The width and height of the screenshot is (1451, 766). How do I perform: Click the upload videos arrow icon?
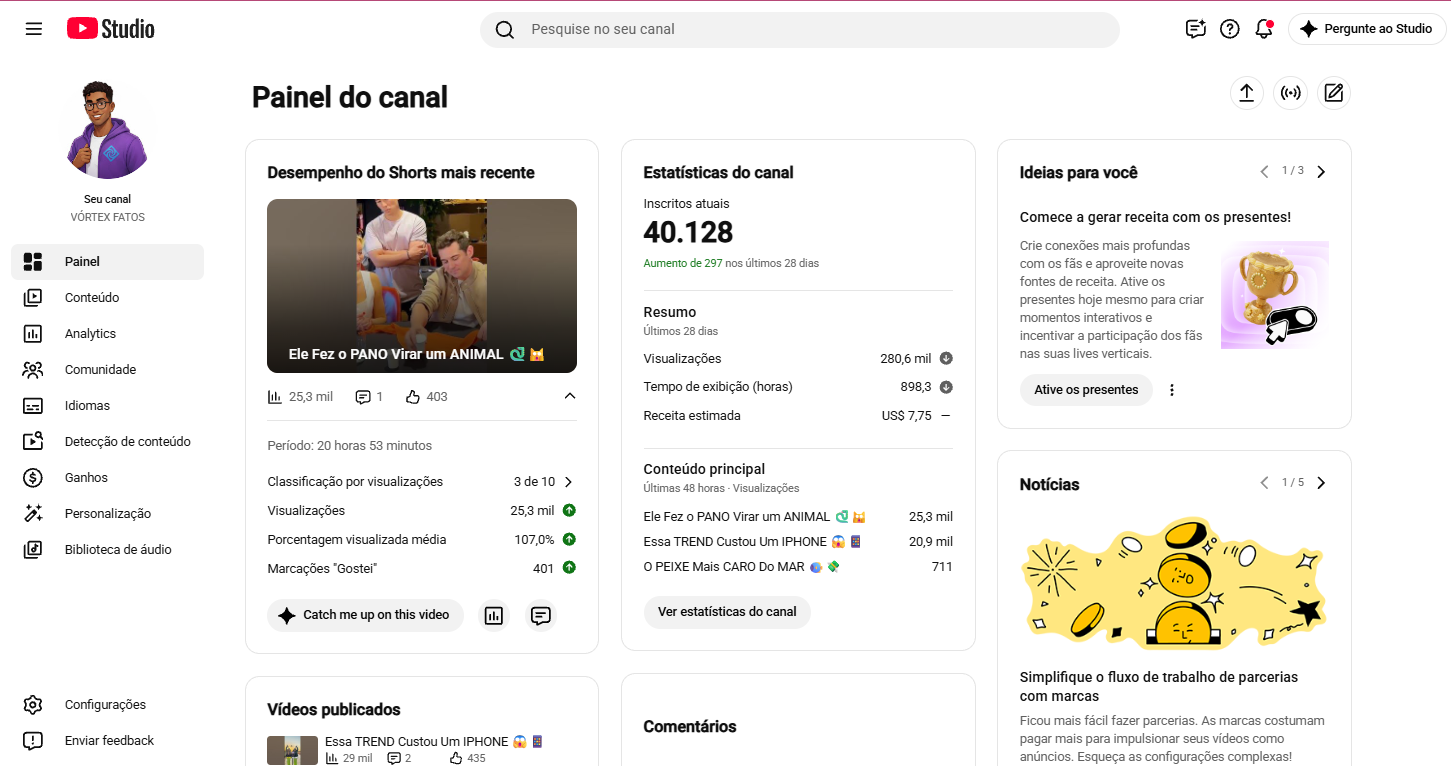pos(1246,93)
